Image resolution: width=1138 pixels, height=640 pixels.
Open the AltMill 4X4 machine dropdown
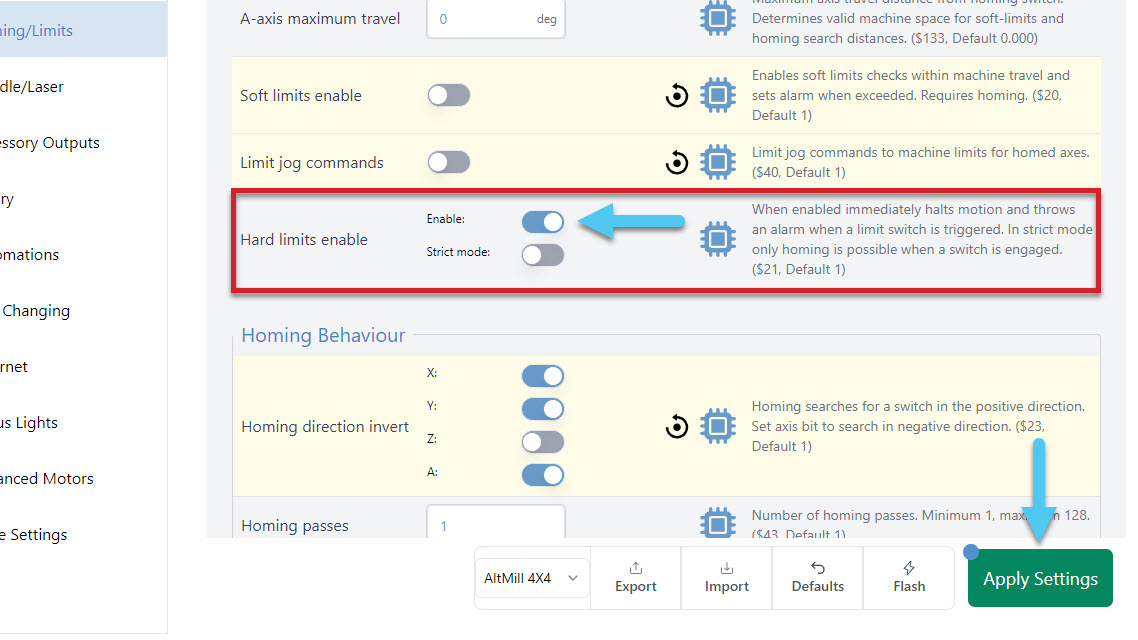click(531, 578)
